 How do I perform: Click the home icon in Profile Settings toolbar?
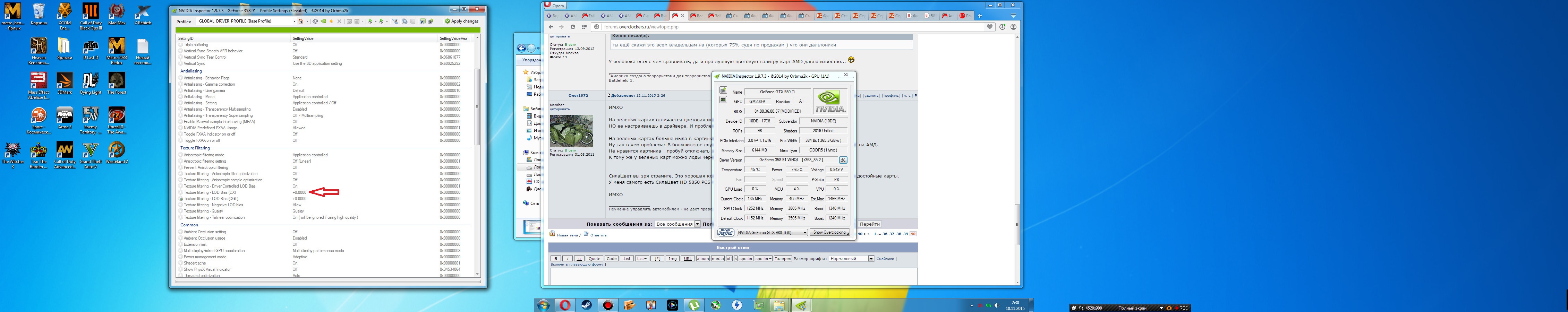300,21
